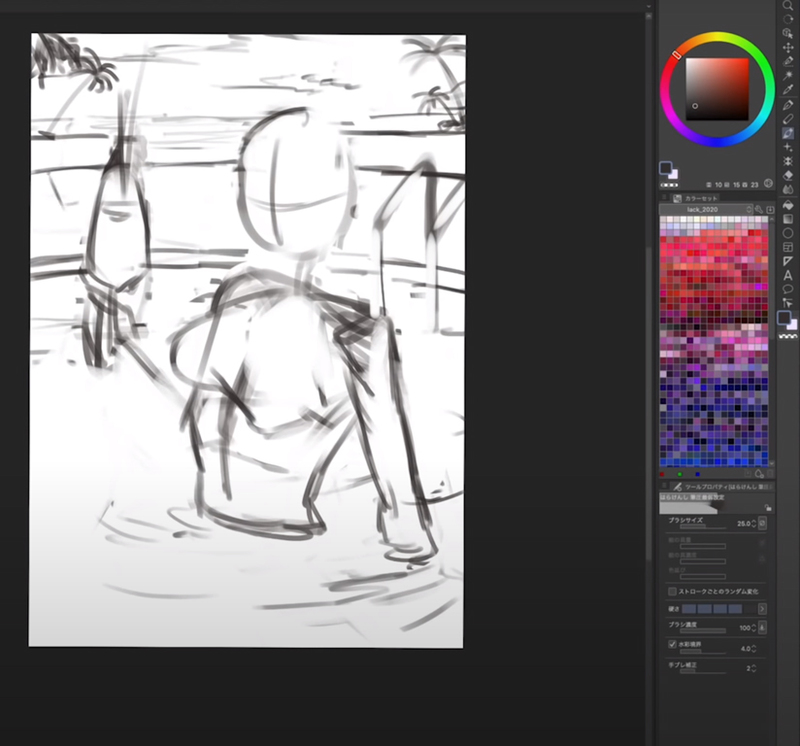Click the import color set button

pyautogui.click(x=771, y=210)
